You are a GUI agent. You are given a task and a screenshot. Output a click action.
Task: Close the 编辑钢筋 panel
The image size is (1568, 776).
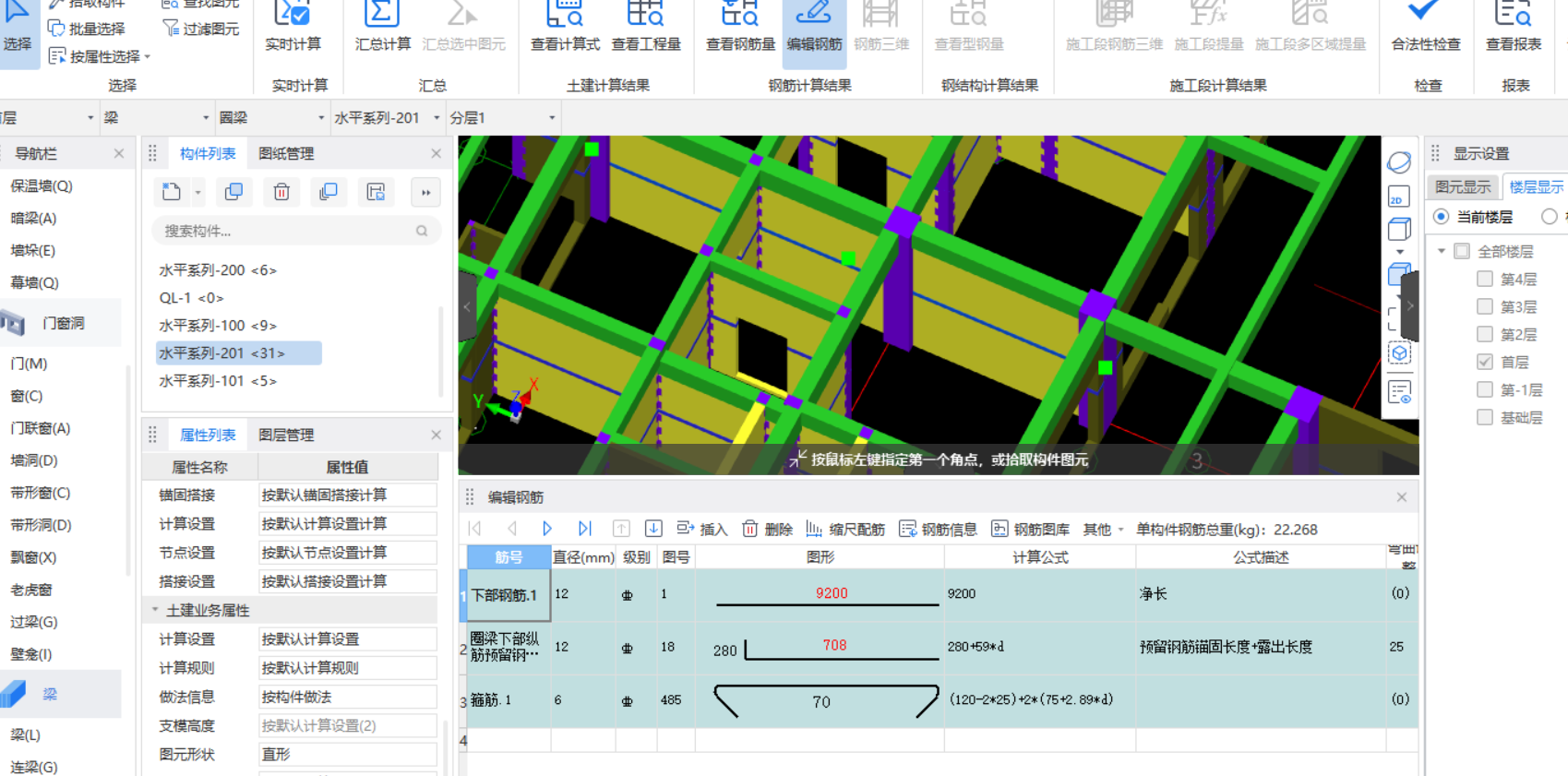1402,497
